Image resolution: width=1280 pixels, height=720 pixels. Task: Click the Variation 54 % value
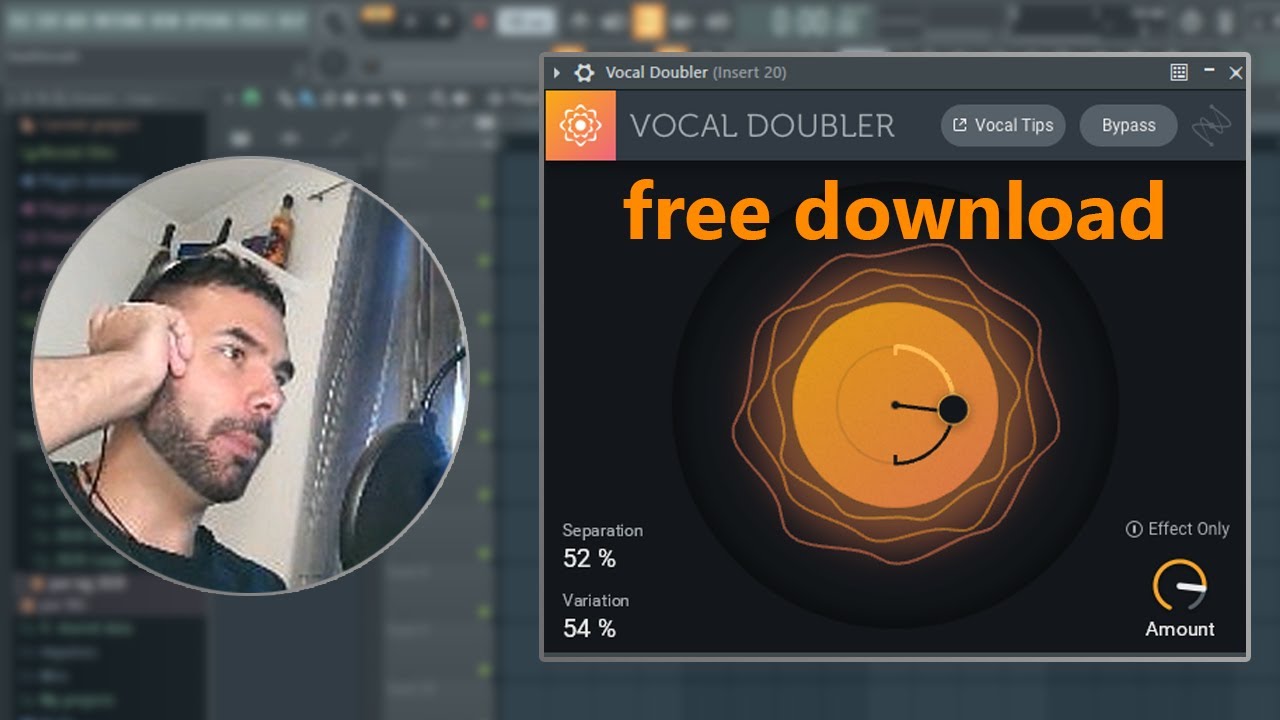(x=589, y=629)
